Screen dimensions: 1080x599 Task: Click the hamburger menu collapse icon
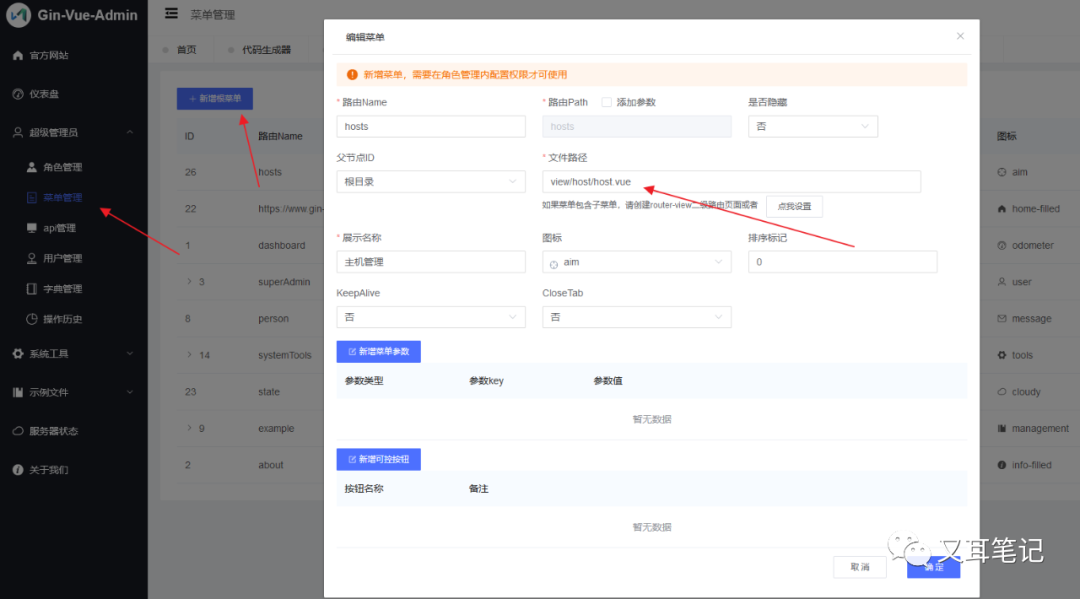[x=171, y=14]
